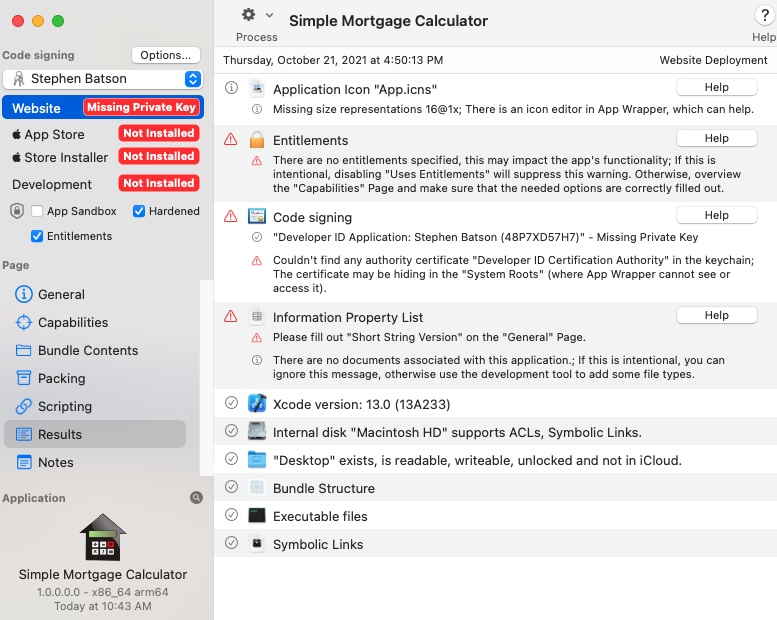Click the warning triangle beside Code signing
Viewport: 777px width, 620px height.
[x=230, y=216]
